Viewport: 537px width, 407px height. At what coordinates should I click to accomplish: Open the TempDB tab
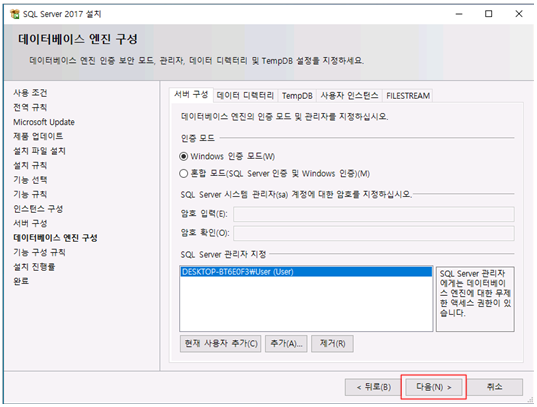(x=297, y=96)
